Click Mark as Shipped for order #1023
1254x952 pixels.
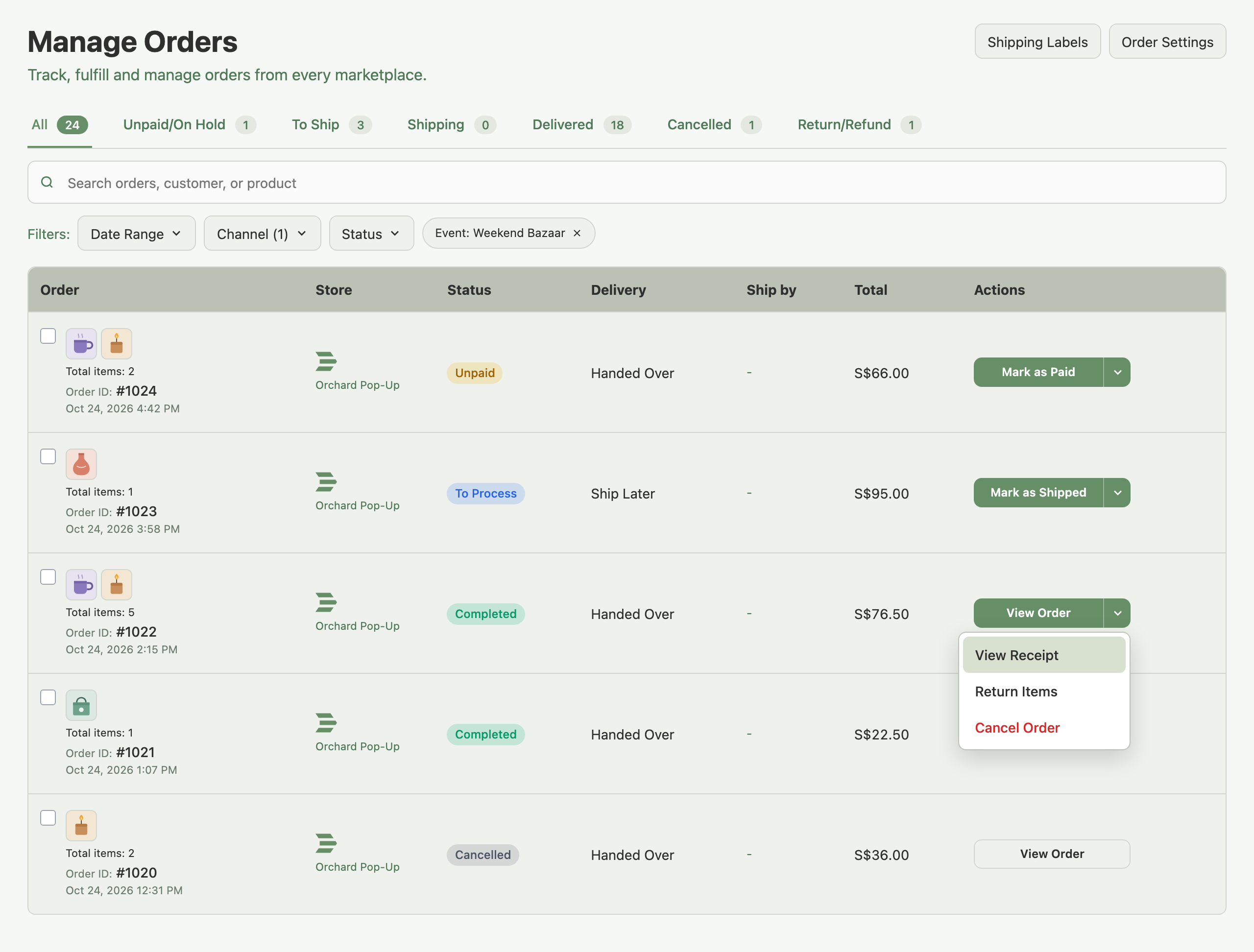point(1038,493)
